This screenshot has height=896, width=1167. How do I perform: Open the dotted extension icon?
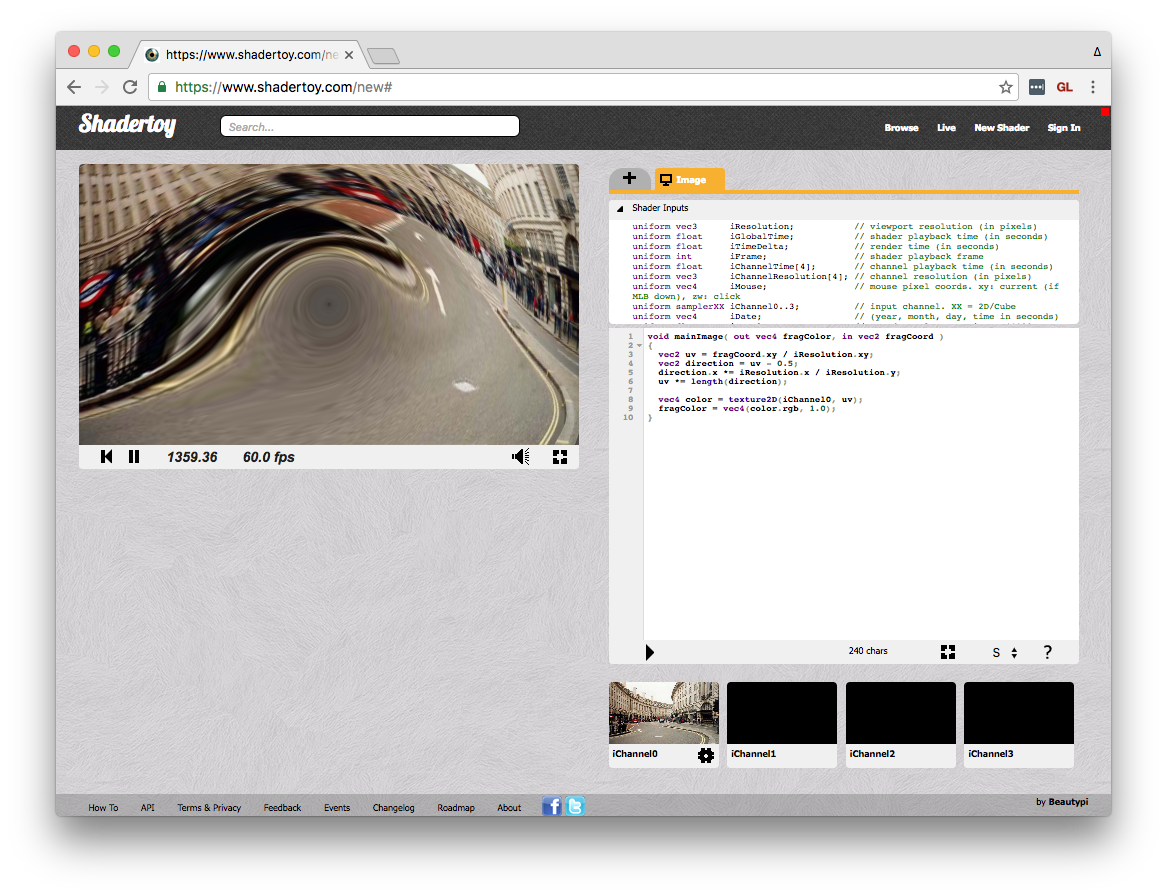1037,87
